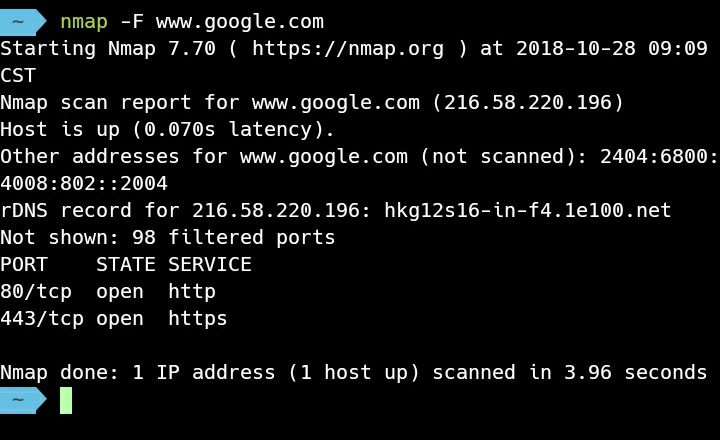Click the 443/tcp port entry
Image resolution: width=720 pixels, height=440 pixels.
(42, 319)
